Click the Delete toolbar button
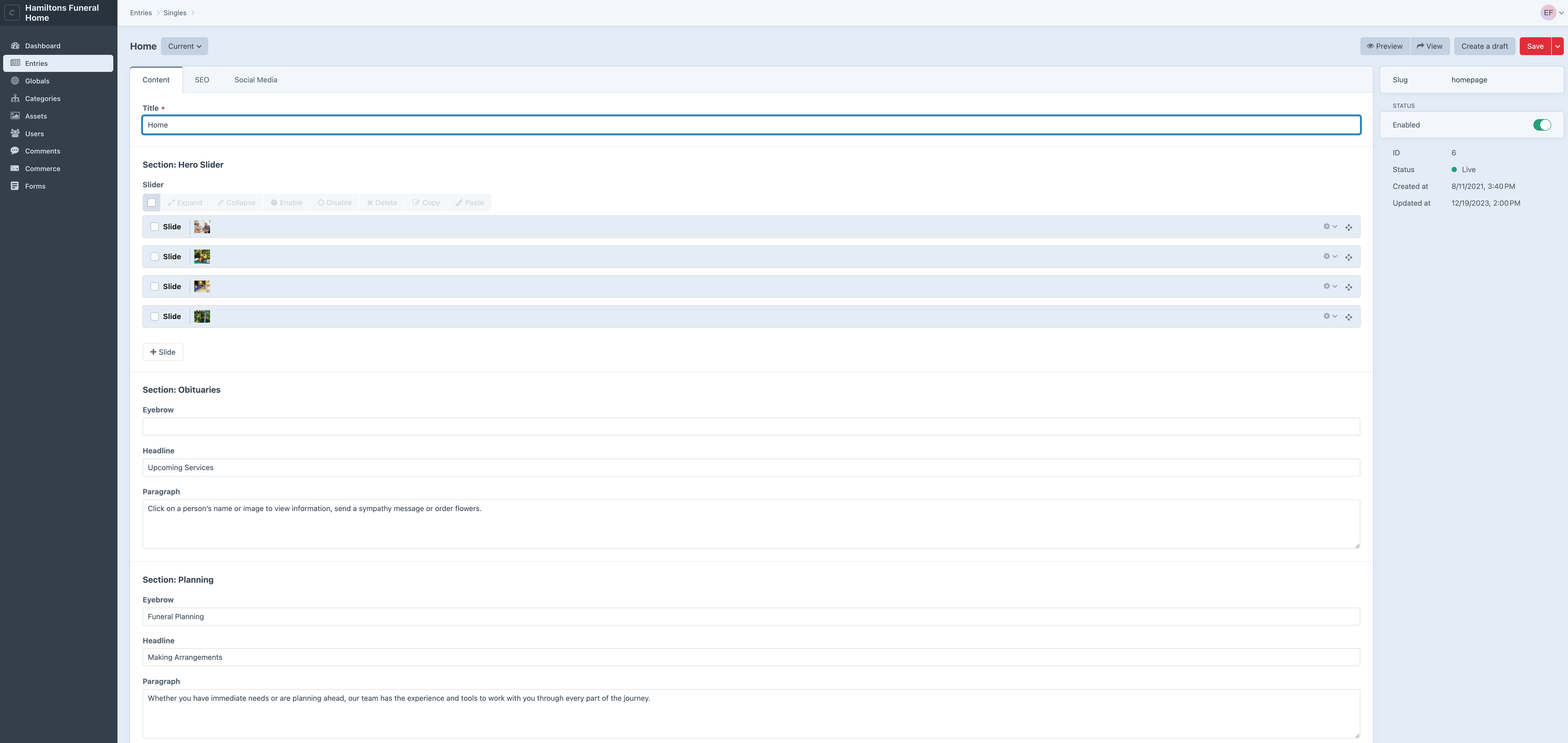The height and width of the screenshot is (743, 1568). 382,203
